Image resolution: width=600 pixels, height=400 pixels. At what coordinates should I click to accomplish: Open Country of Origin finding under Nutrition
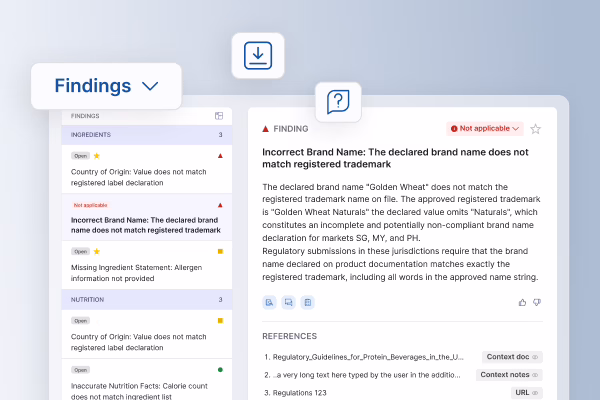(147, 334)
